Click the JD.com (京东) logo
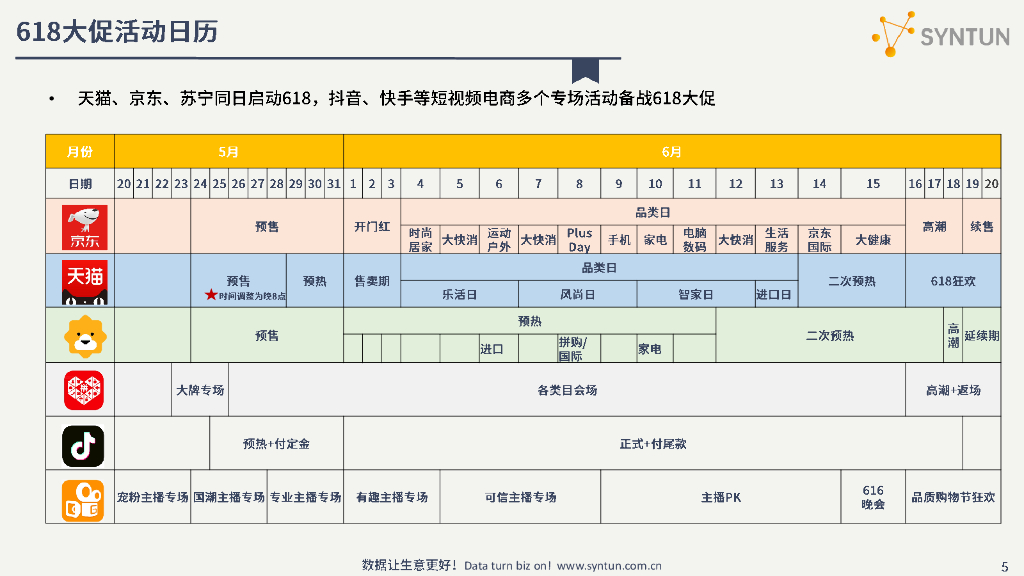This screenshot has height=576, width=1024. [x=84, y=227]
